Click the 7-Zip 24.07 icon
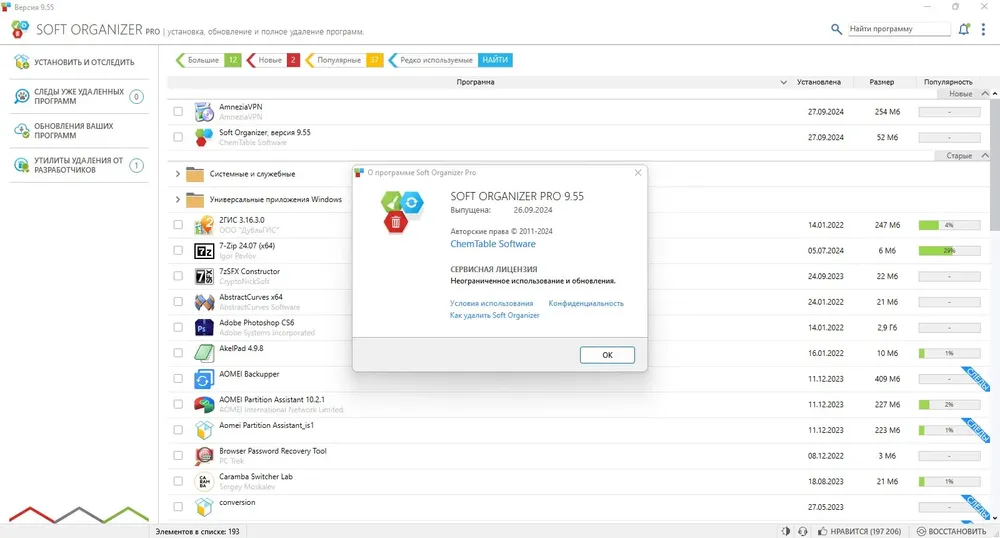The width and height of the screenshot is (1000, 538). tap(203, 251)
